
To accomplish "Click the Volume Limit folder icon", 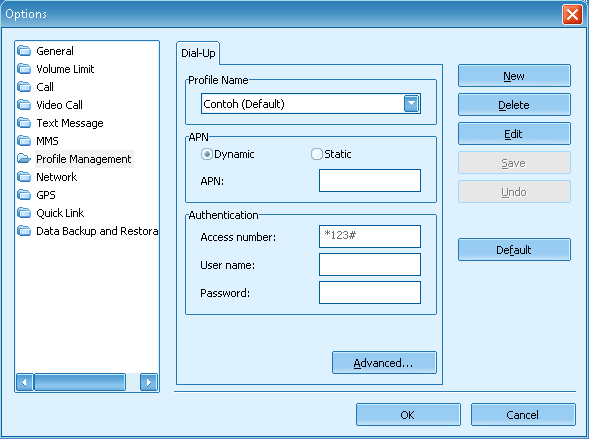I will (24, 69).
